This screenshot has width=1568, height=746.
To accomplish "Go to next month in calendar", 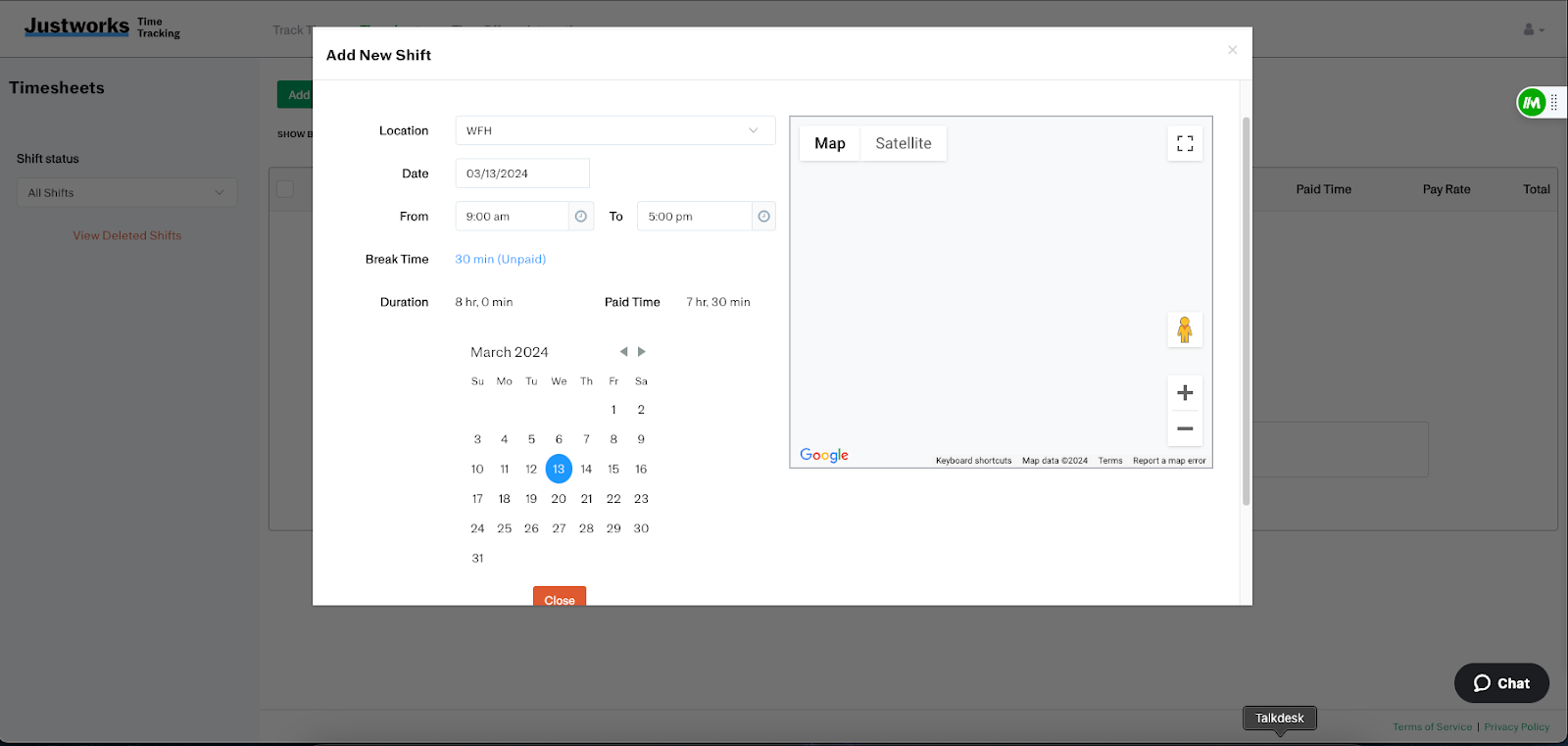I will (x=642, y=352).
